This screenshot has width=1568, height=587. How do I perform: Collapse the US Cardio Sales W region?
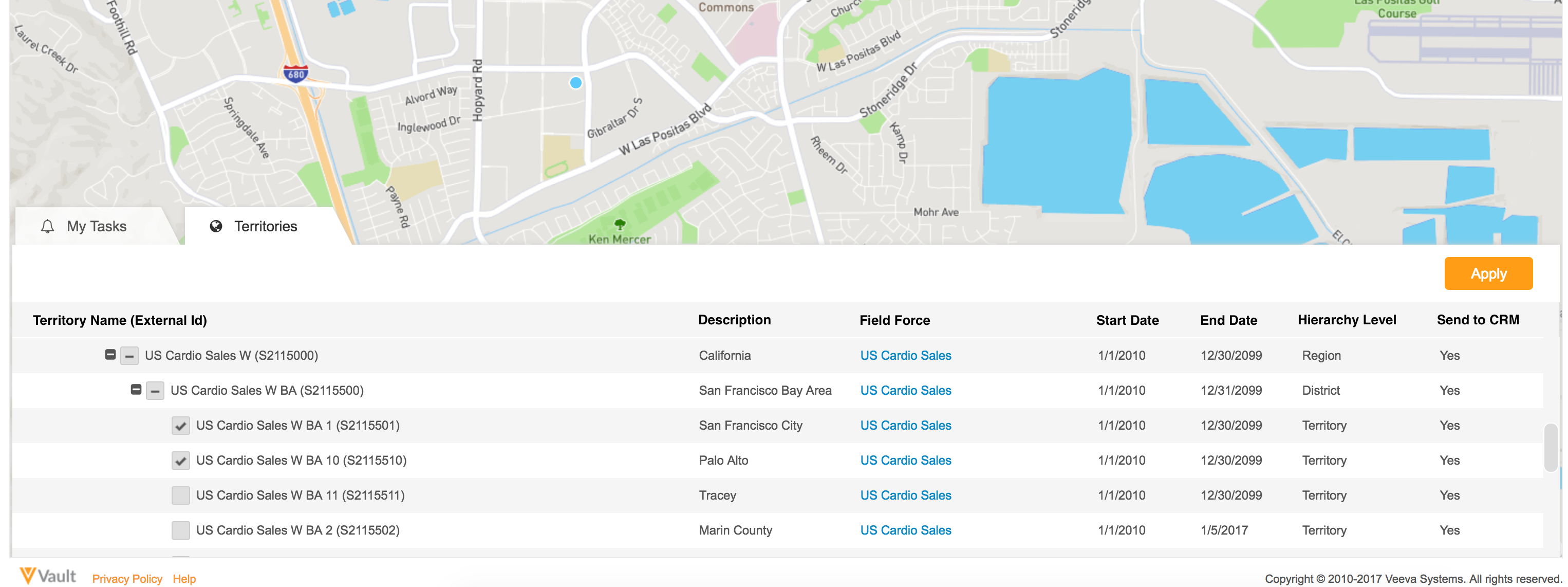click(110, 354)
